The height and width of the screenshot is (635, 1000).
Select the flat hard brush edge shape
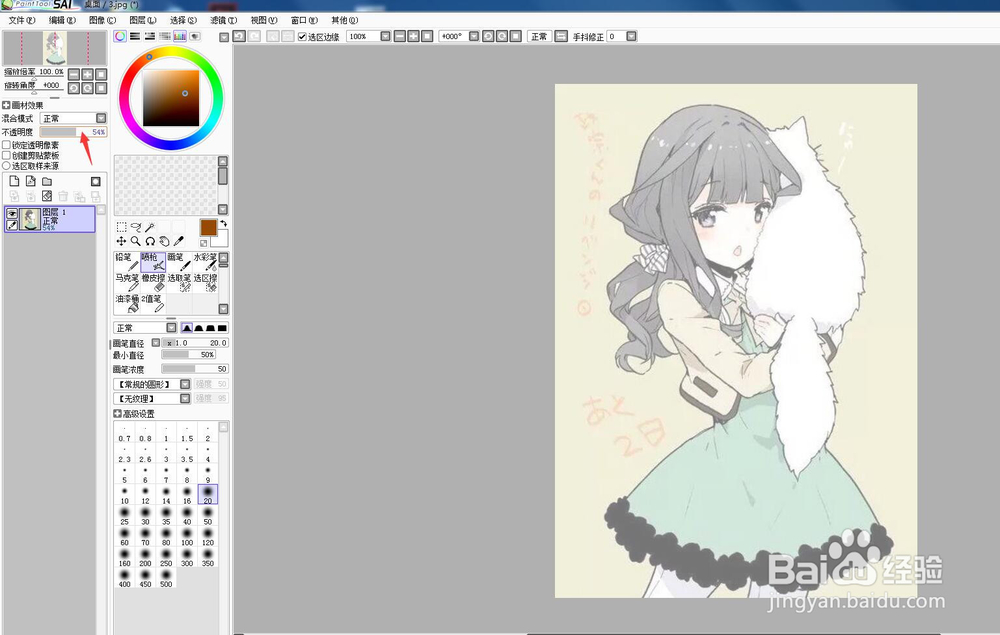[222, 328]
